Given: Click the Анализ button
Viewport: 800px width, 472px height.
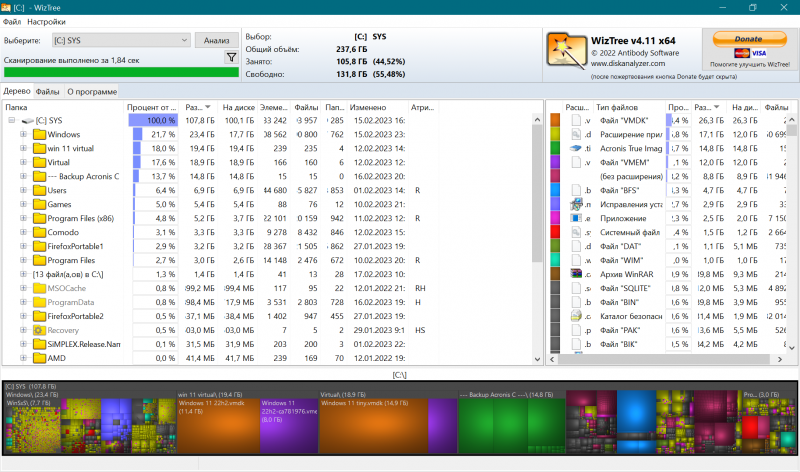Looking at the screenshot, I should click(x=217, y=40).
